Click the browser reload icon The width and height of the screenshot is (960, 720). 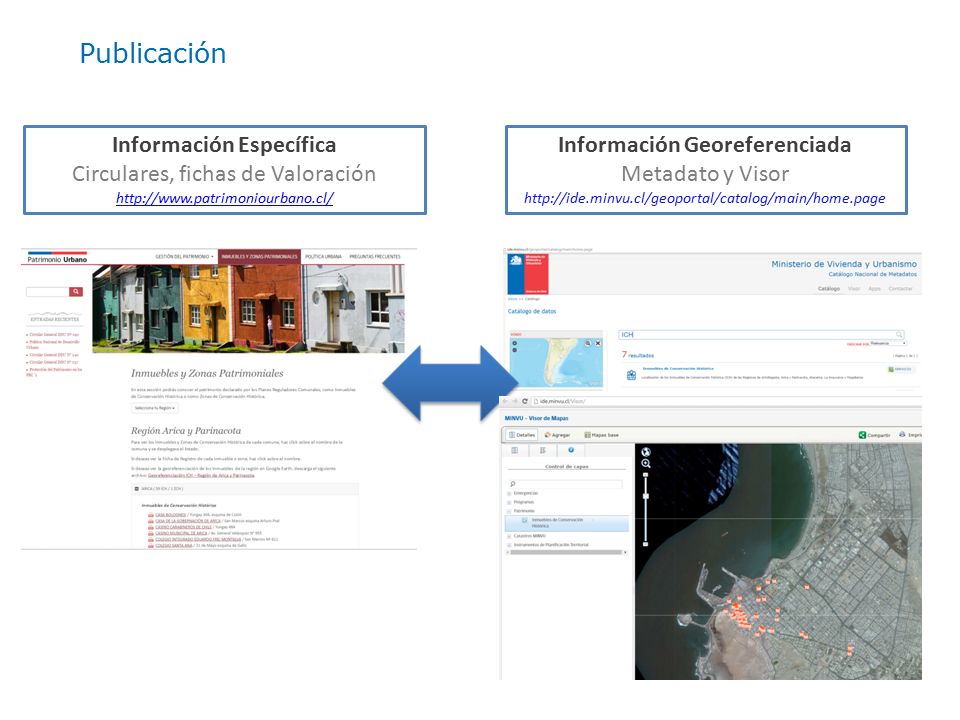(x=525, y=401)
